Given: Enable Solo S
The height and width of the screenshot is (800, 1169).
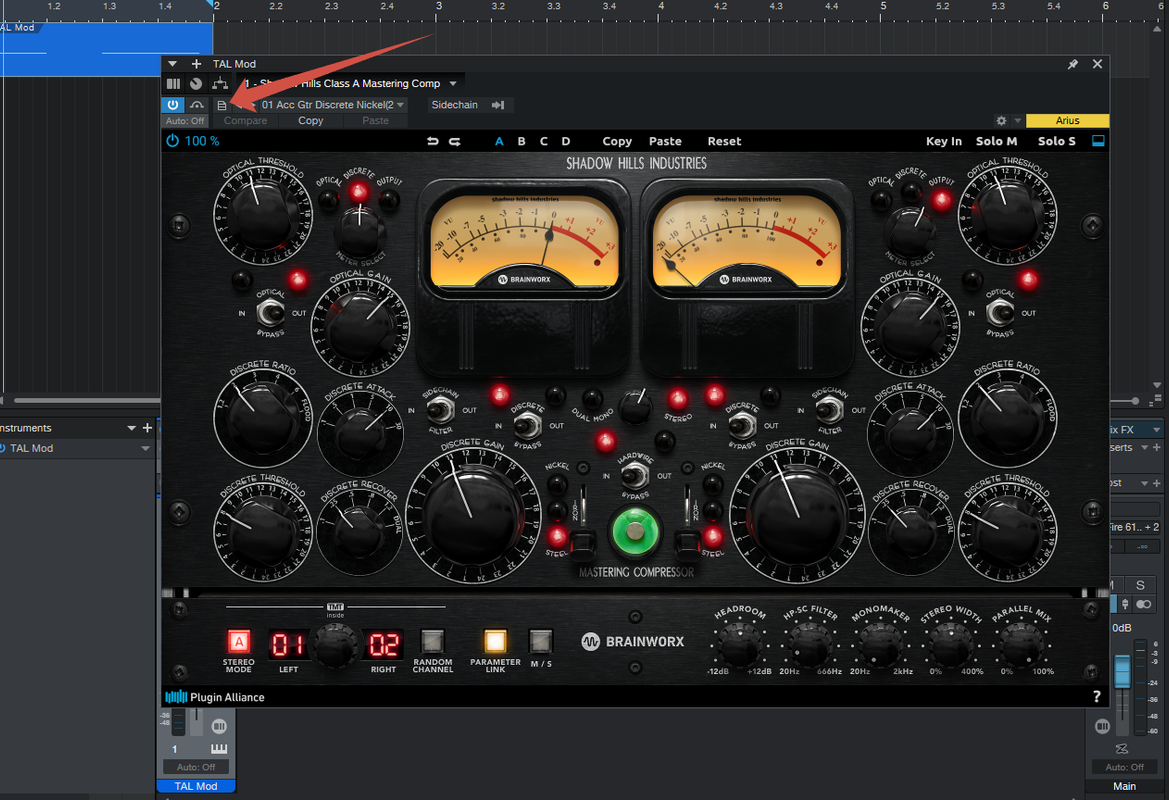Looking at the screenshot, I should point(1056,141).
